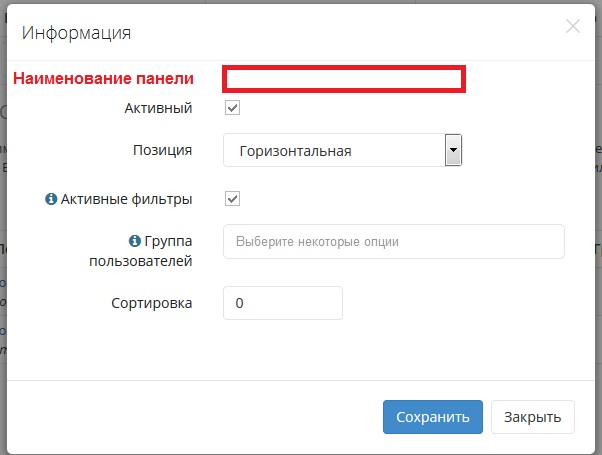This screenshot has width=602, height=455.
Task: Click the info icon beside Группа пользователей
Action: click(134, 241)
